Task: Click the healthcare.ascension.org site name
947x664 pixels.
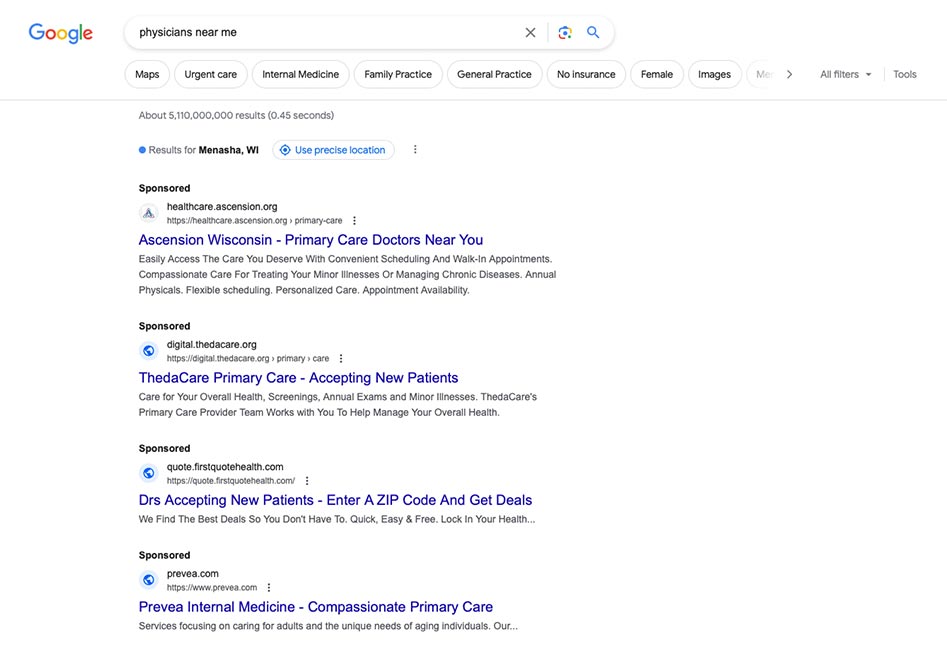Action: tap(222, 207)
